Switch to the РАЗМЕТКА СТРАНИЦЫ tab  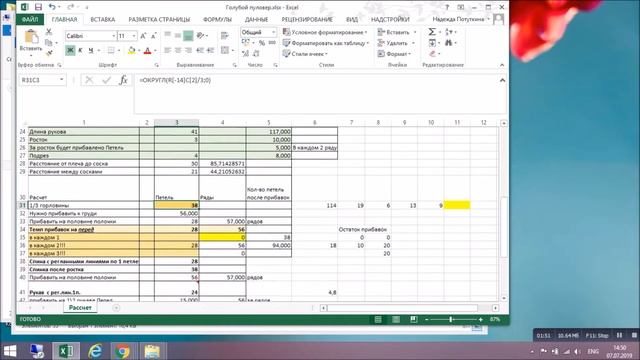(159, 19)
